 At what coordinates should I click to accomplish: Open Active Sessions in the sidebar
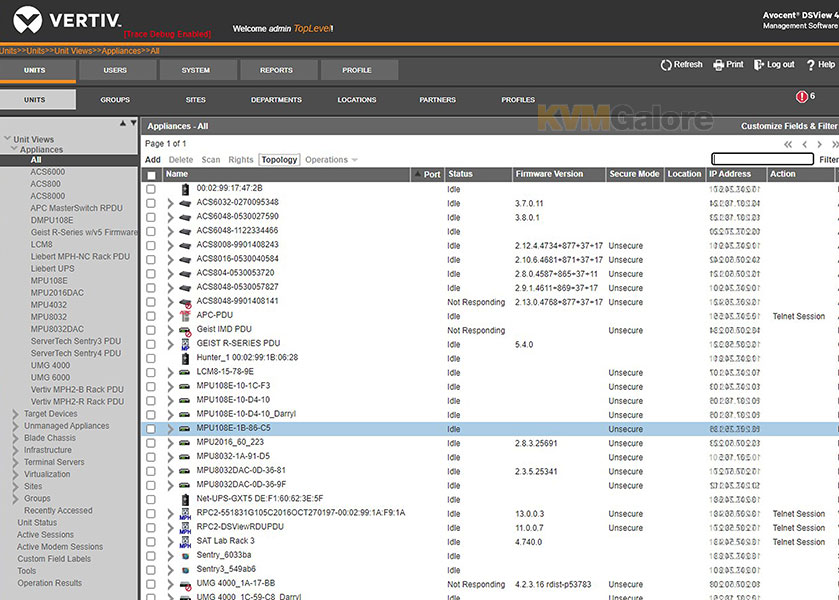[x=45, y=535]
